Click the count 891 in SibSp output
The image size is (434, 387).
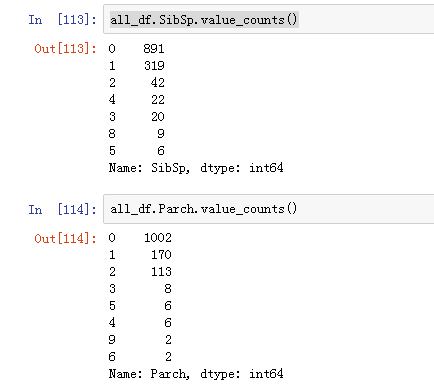(x=154, y=49)
